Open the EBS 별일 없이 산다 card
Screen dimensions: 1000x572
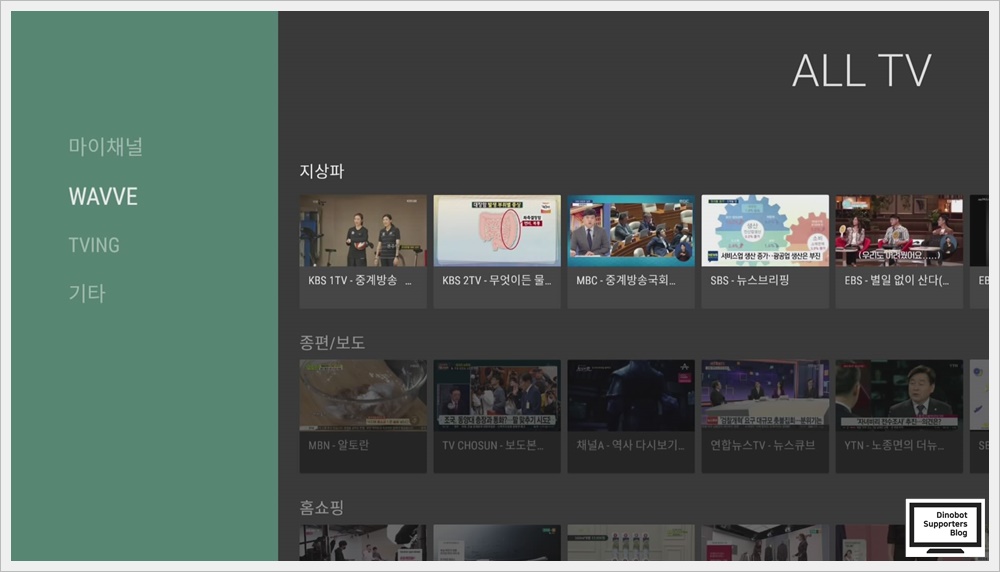pos(899,251)
